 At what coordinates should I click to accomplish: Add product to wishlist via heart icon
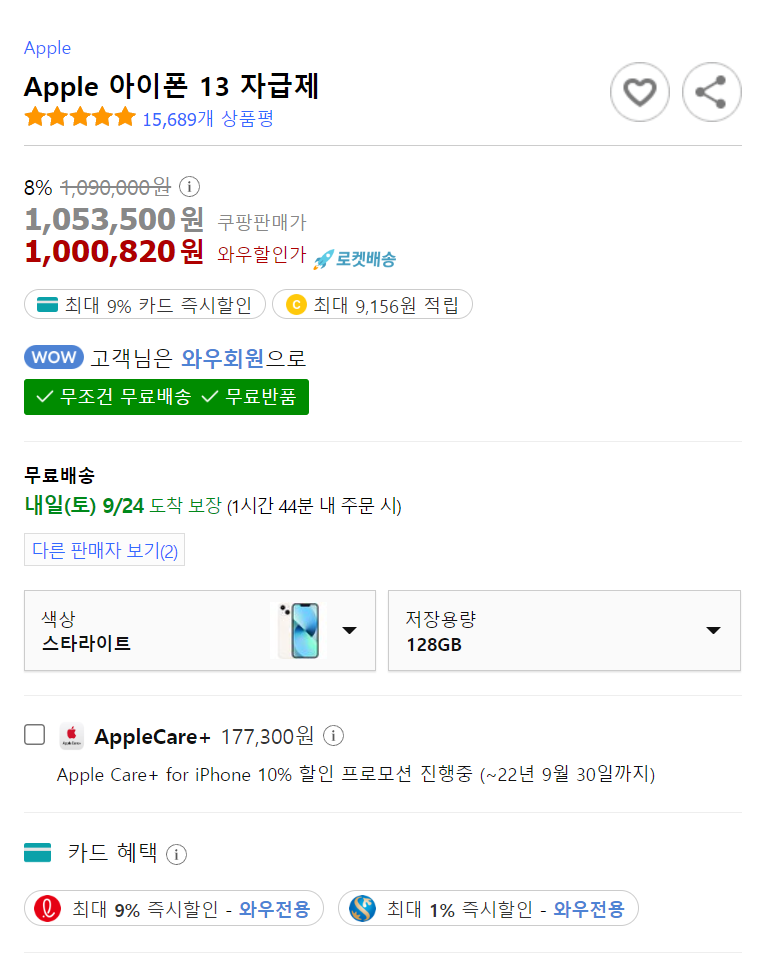639,92
